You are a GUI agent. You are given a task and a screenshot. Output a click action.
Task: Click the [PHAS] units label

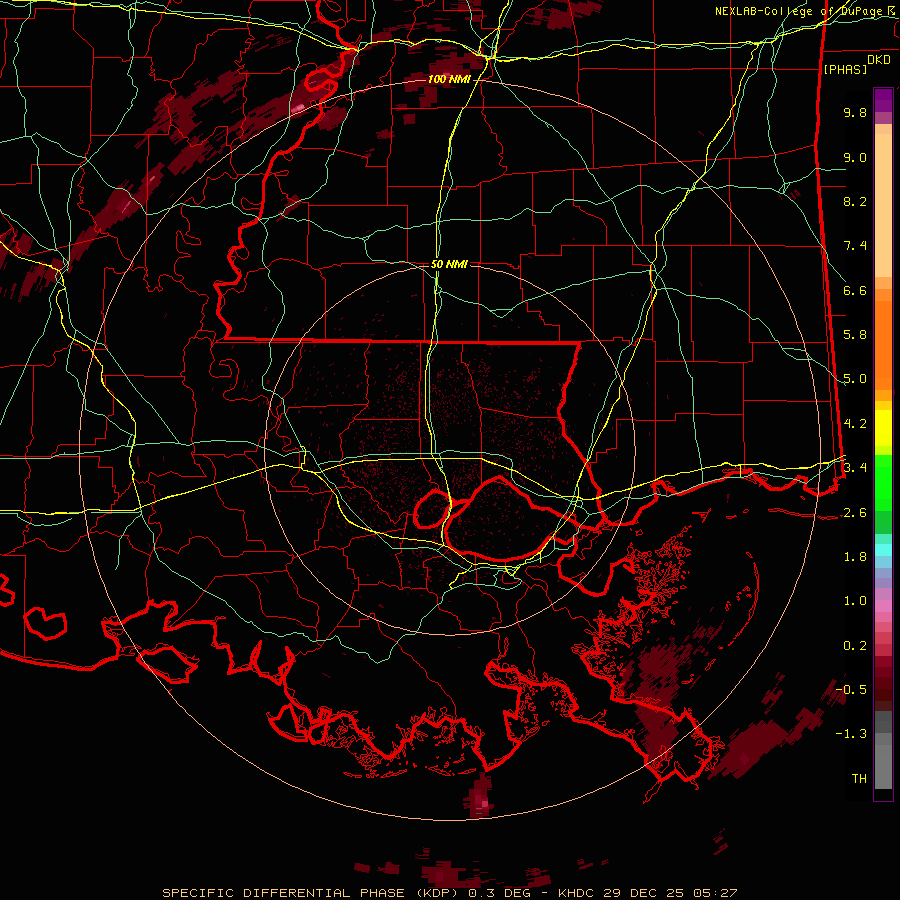pos(845,69)
